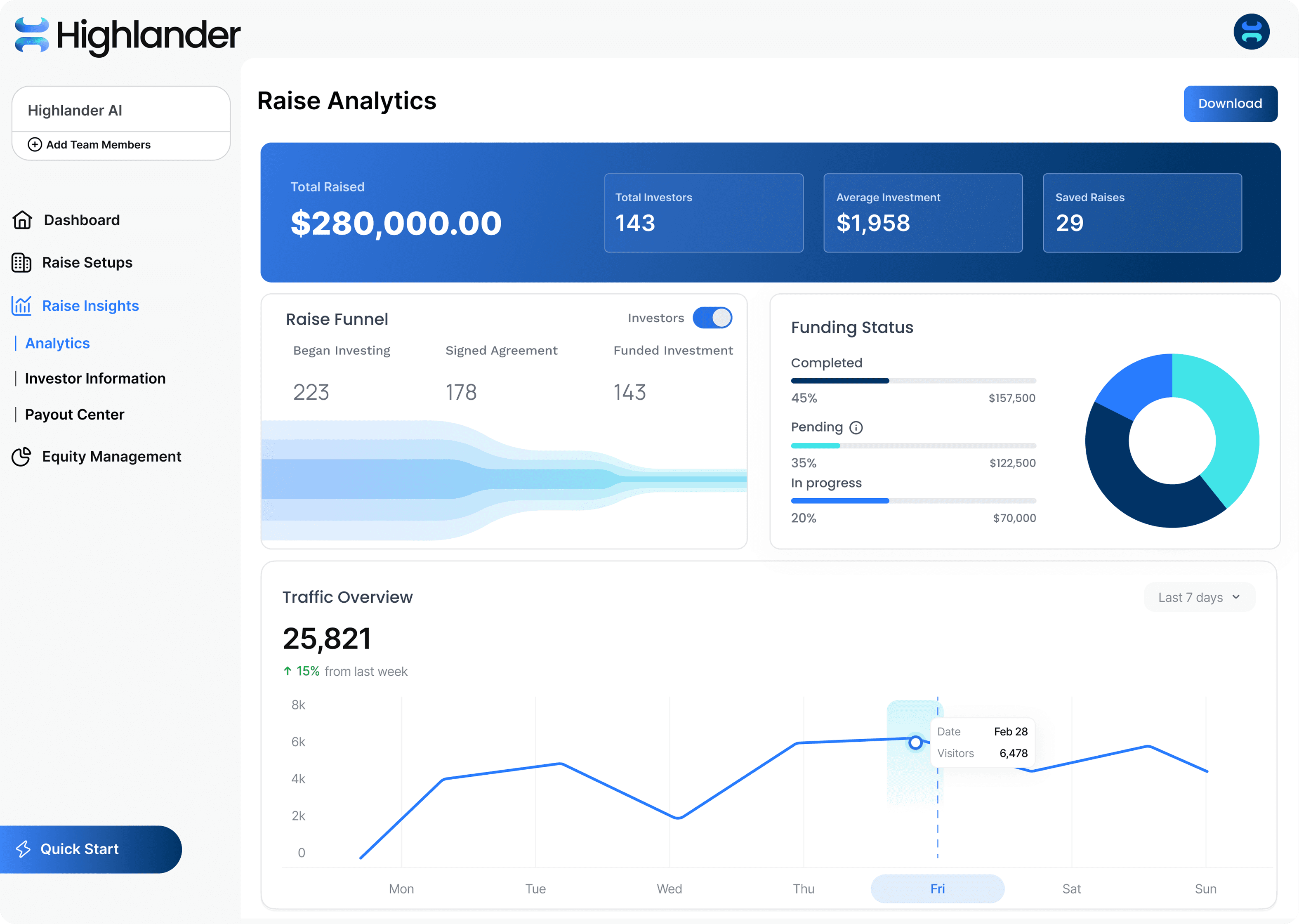1299x924 pixels.
Task: Click the Pending progress bar
Action: click(x=913, y=445)
